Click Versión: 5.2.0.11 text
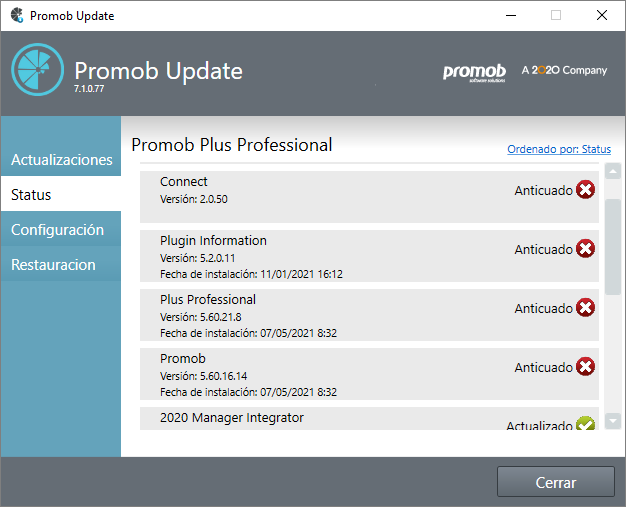The image size is (626, 507). point(198,258)
